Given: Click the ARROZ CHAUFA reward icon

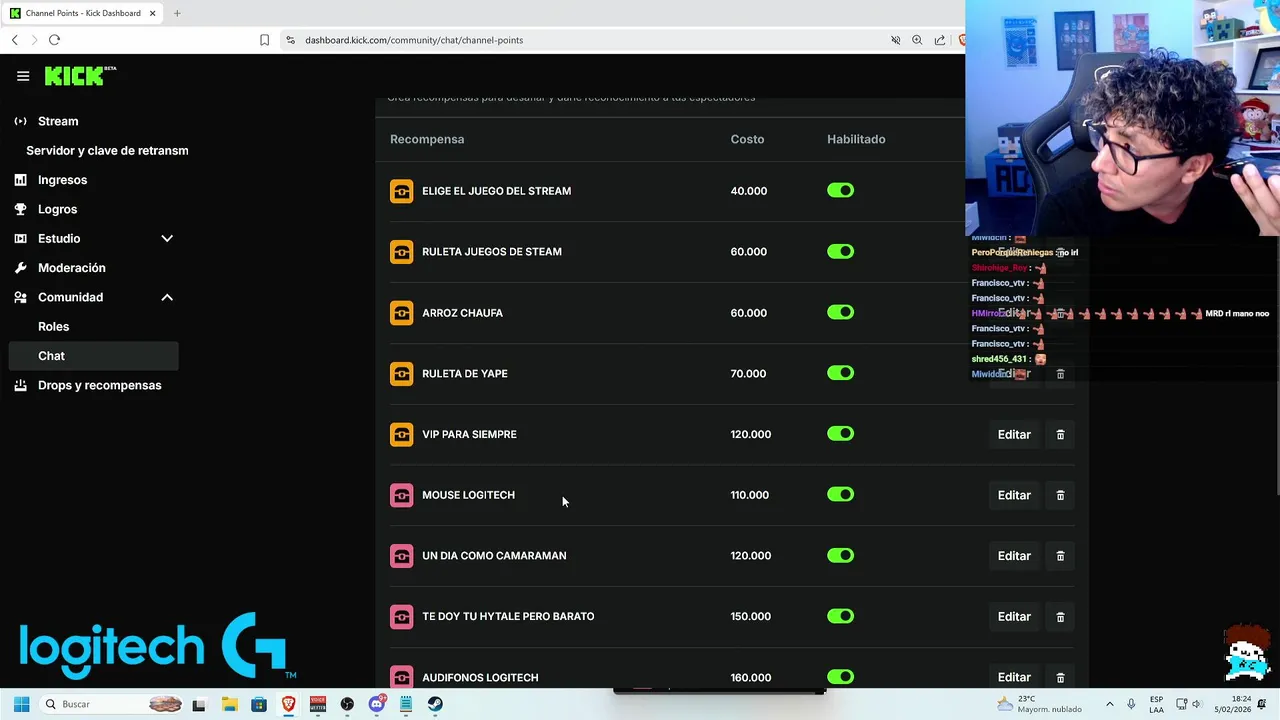Looking at the screenshot, I should (x=401, y=313).
